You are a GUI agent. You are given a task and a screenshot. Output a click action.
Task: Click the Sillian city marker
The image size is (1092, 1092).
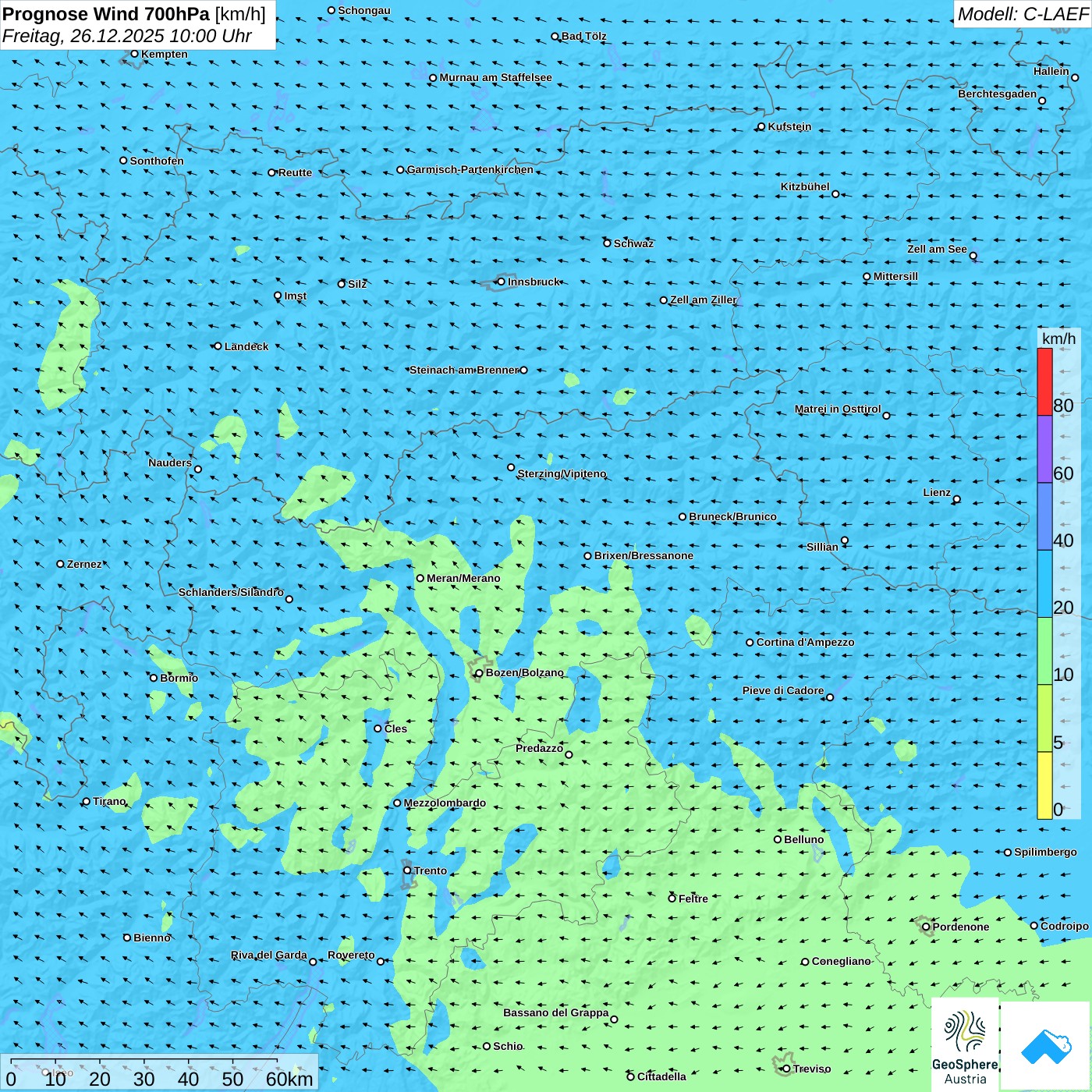845,541
